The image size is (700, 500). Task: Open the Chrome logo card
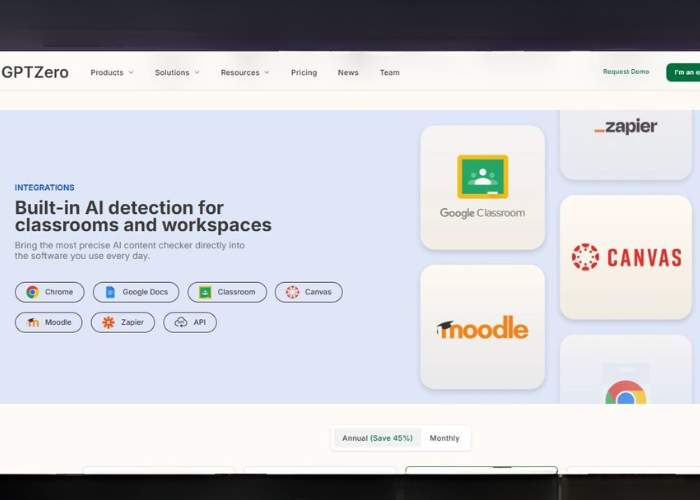point(626,370)
